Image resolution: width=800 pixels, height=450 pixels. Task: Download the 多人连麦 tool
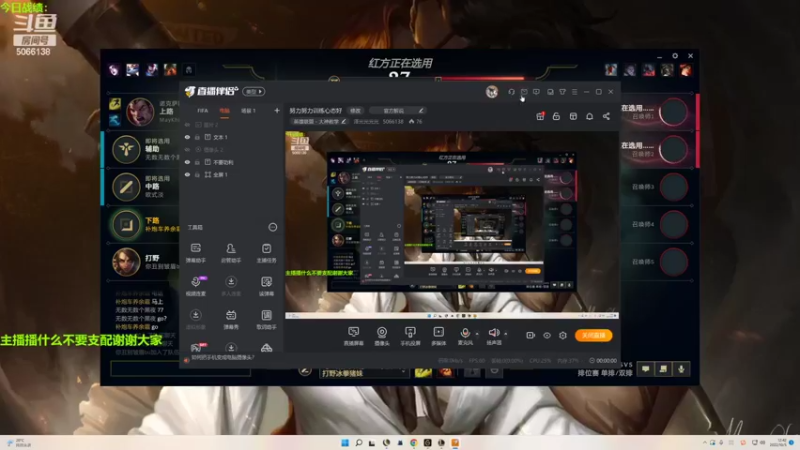click(231, 286)
